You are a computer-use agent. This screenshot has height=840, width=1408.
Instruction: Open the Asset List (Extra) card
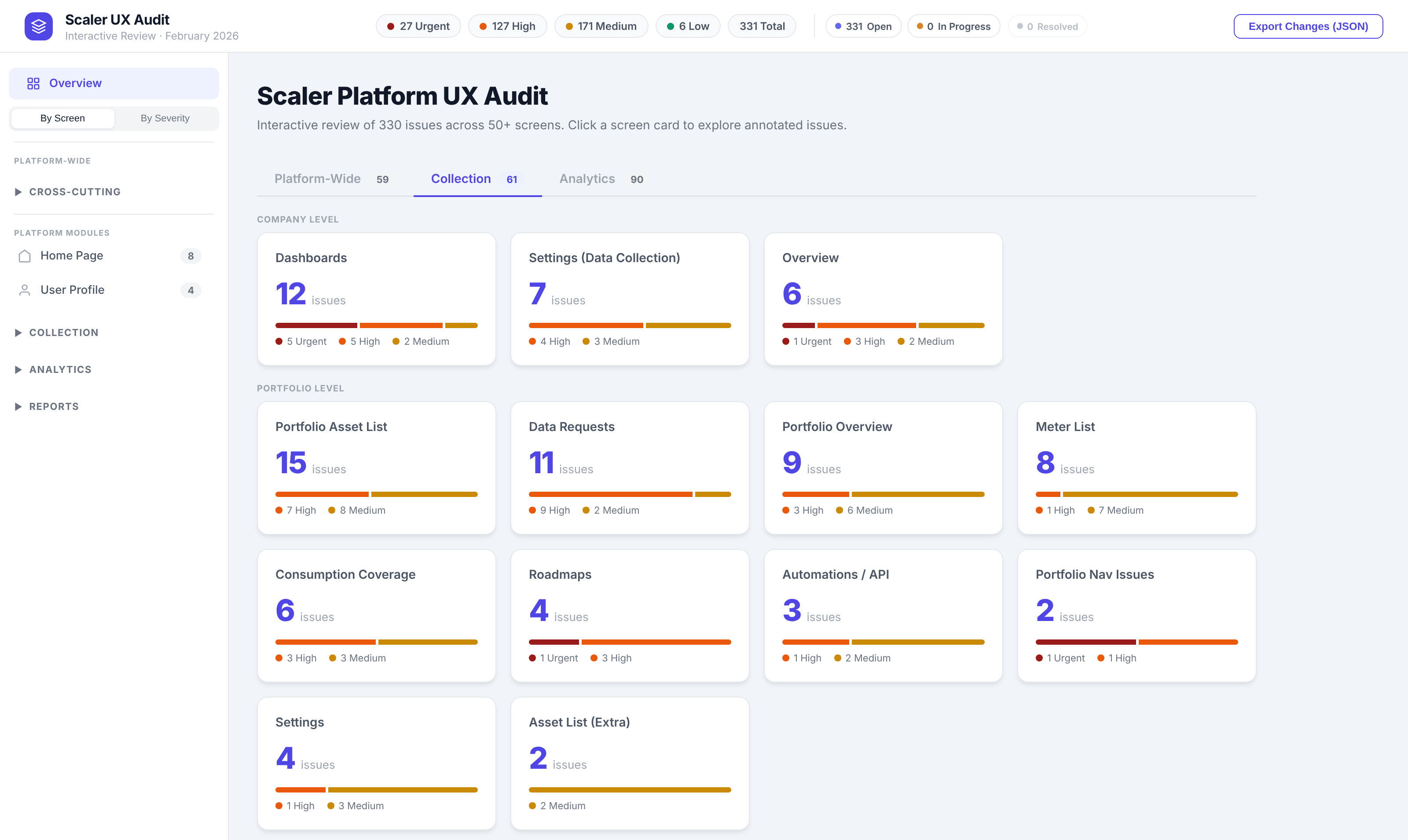click(630, 763)
